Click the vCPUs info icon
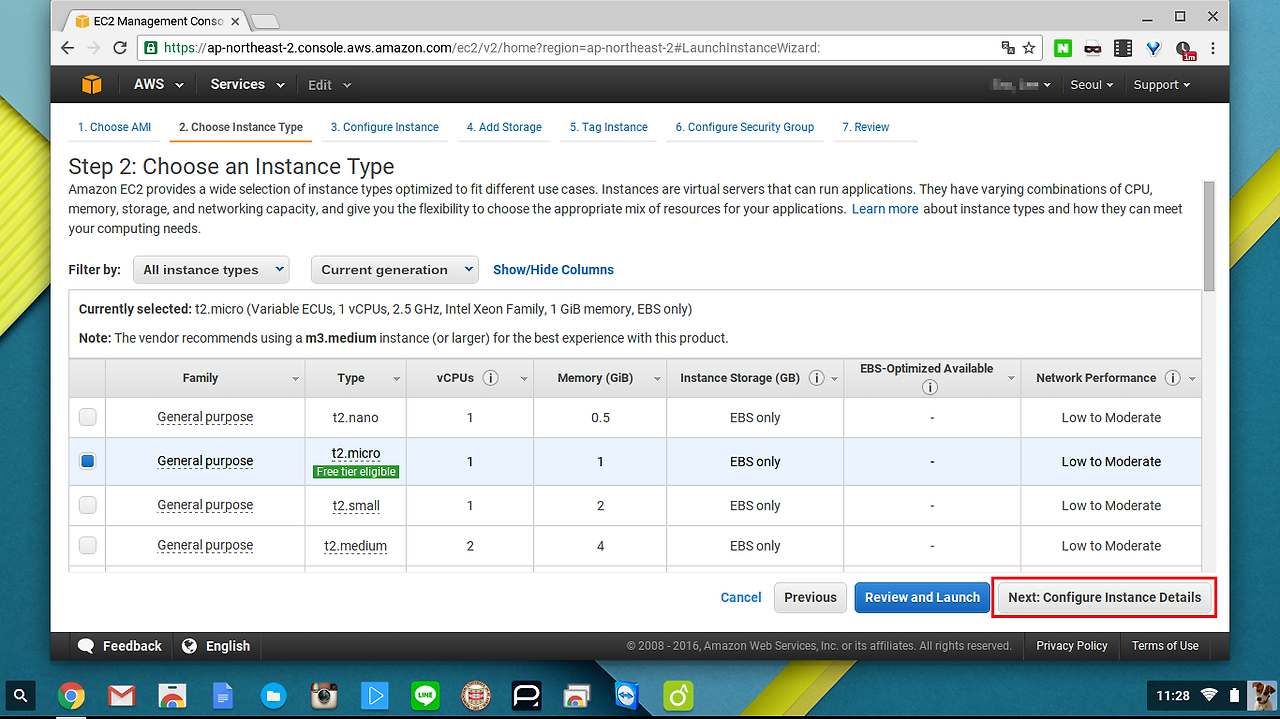 click(x=490, y=378)
